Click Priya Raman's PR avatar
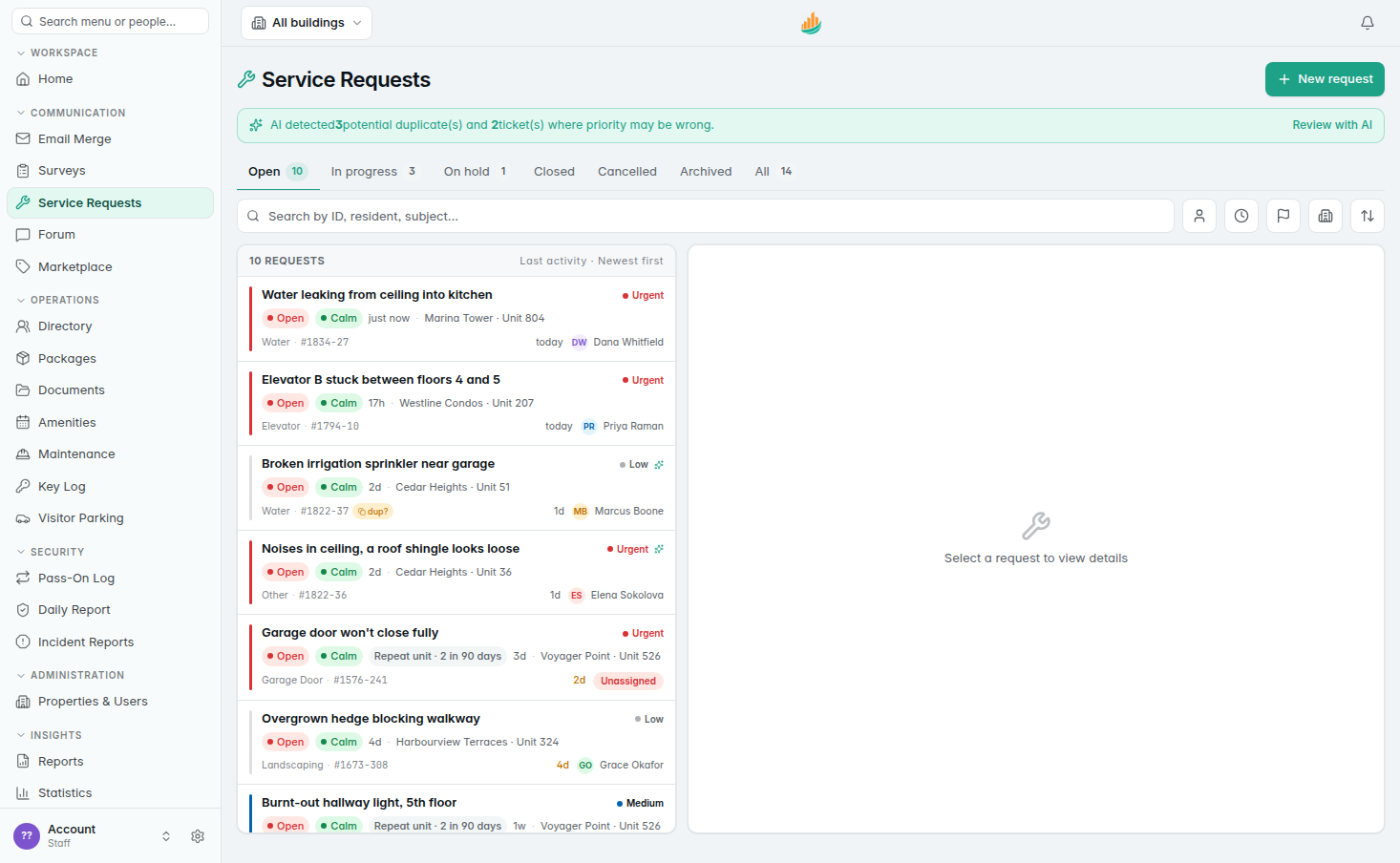Screen dimensions: 1400x863 click(589, 427)
